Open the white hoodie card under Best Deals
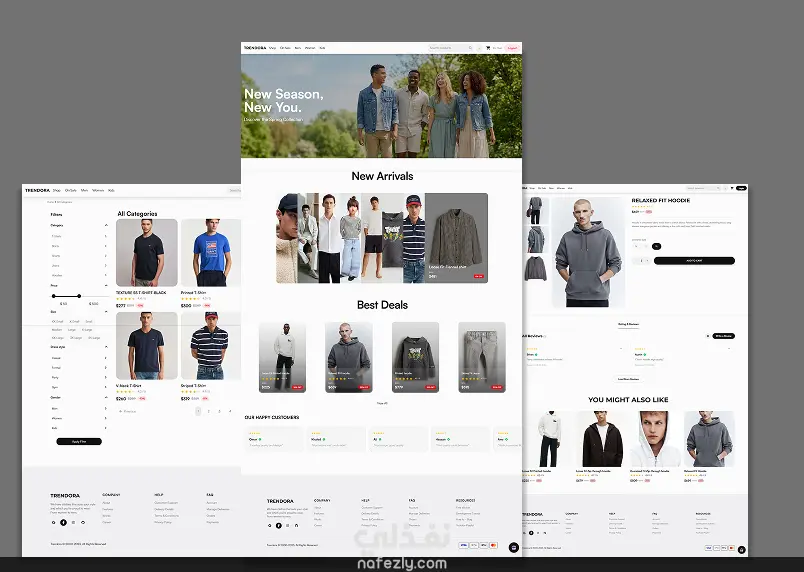The width and height of the screenshot is (804, 572). (283, 357)
